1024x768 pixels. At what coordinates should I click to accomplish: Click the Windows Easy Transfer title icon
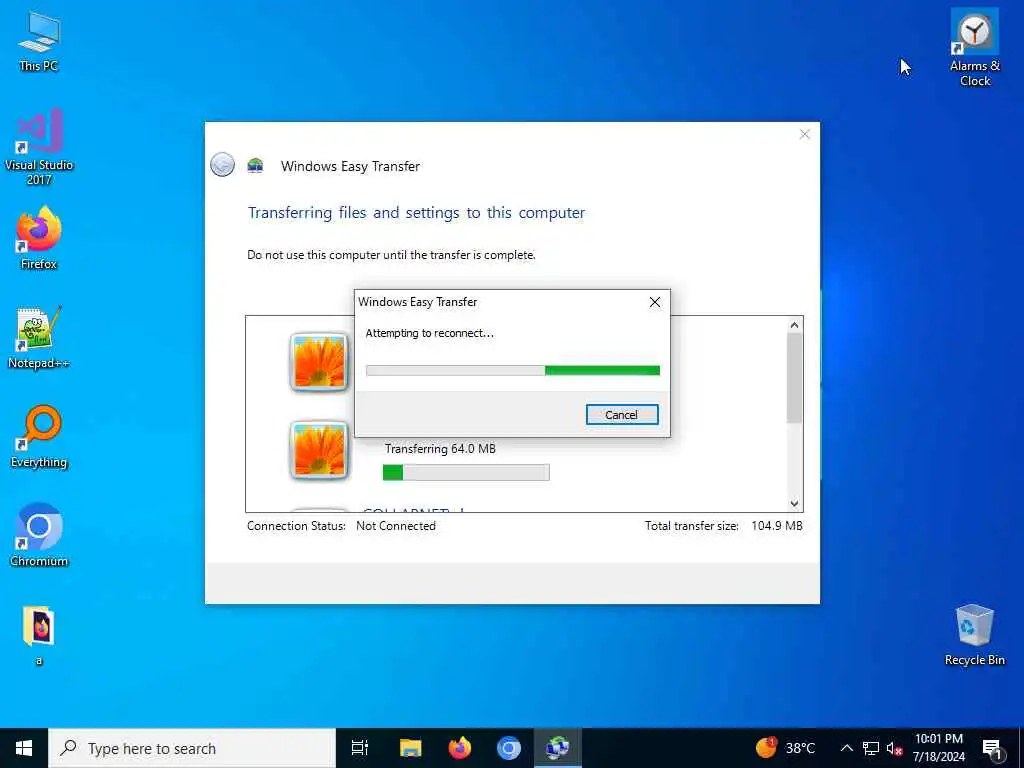click(x=255, y=165)
